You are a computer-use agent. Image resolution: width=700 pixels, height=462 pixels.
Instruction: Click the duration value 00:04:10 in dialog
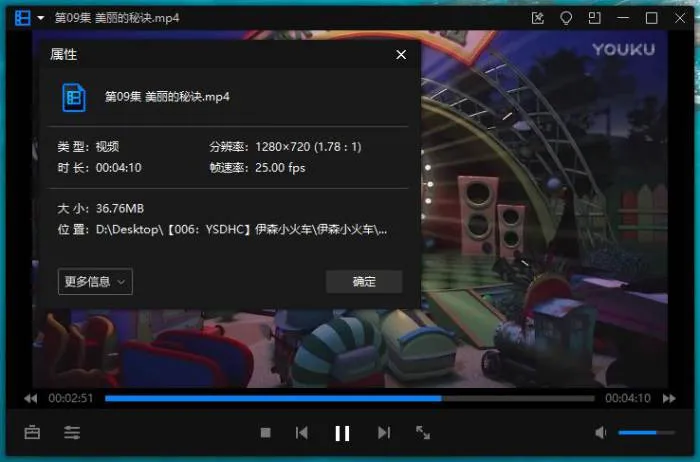pos(119,168)
